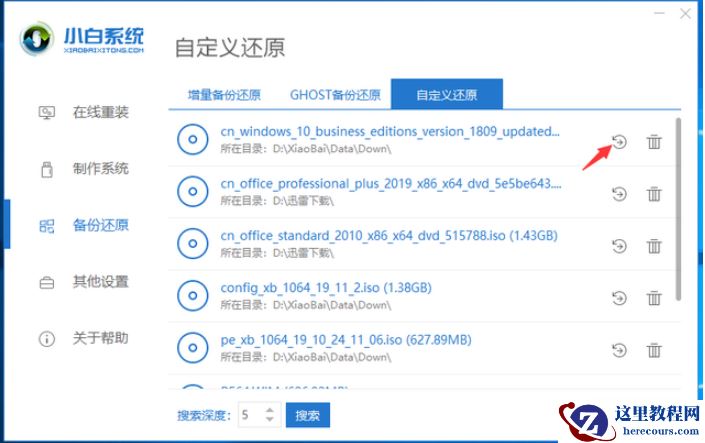705x443 pixels.
Task: Click the 备份还原 sidebar icon
Action: pyautogui.click(x=47, y=226)
